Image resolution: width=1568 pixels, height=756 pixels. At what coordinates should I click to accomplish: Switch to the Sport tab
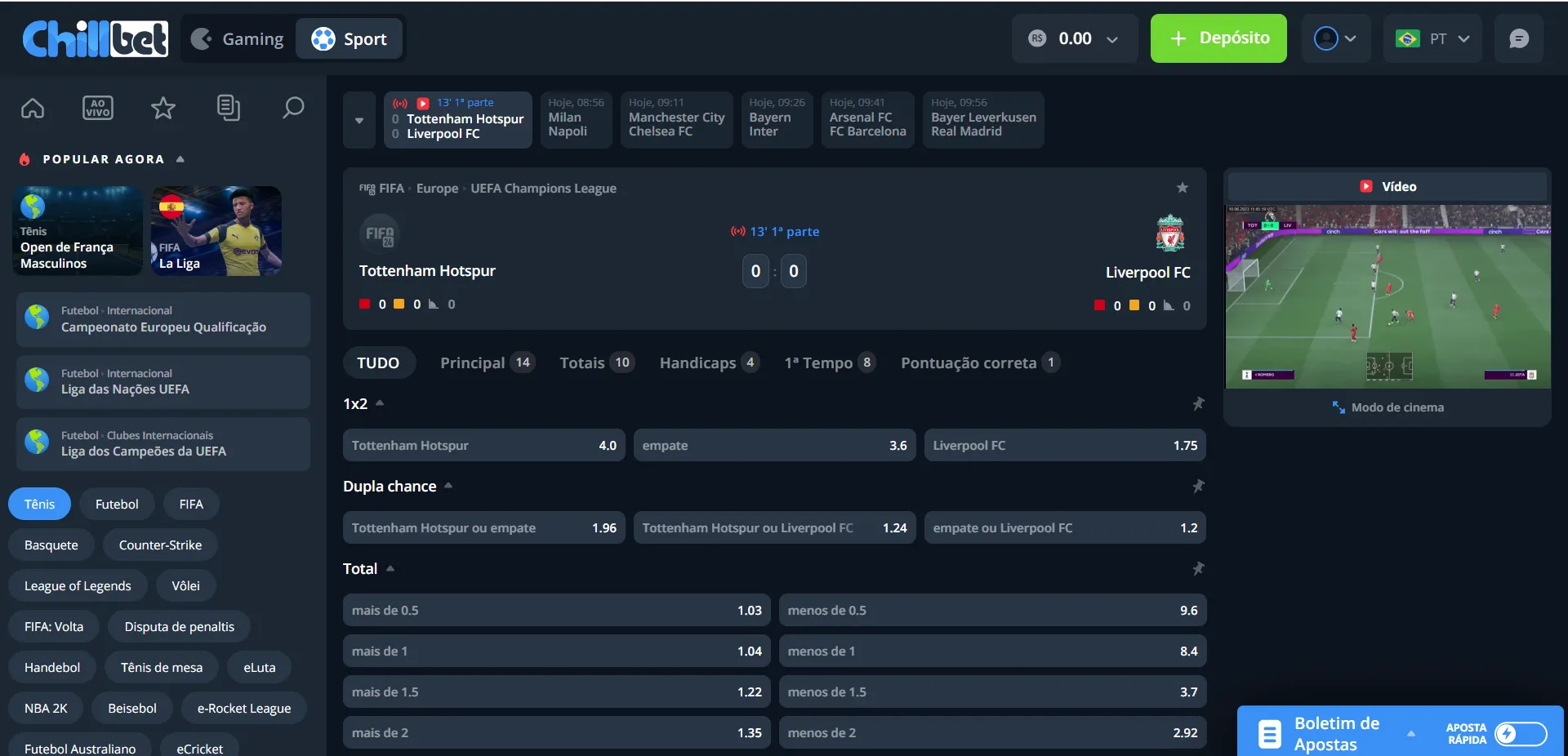(x=349, y=38)
